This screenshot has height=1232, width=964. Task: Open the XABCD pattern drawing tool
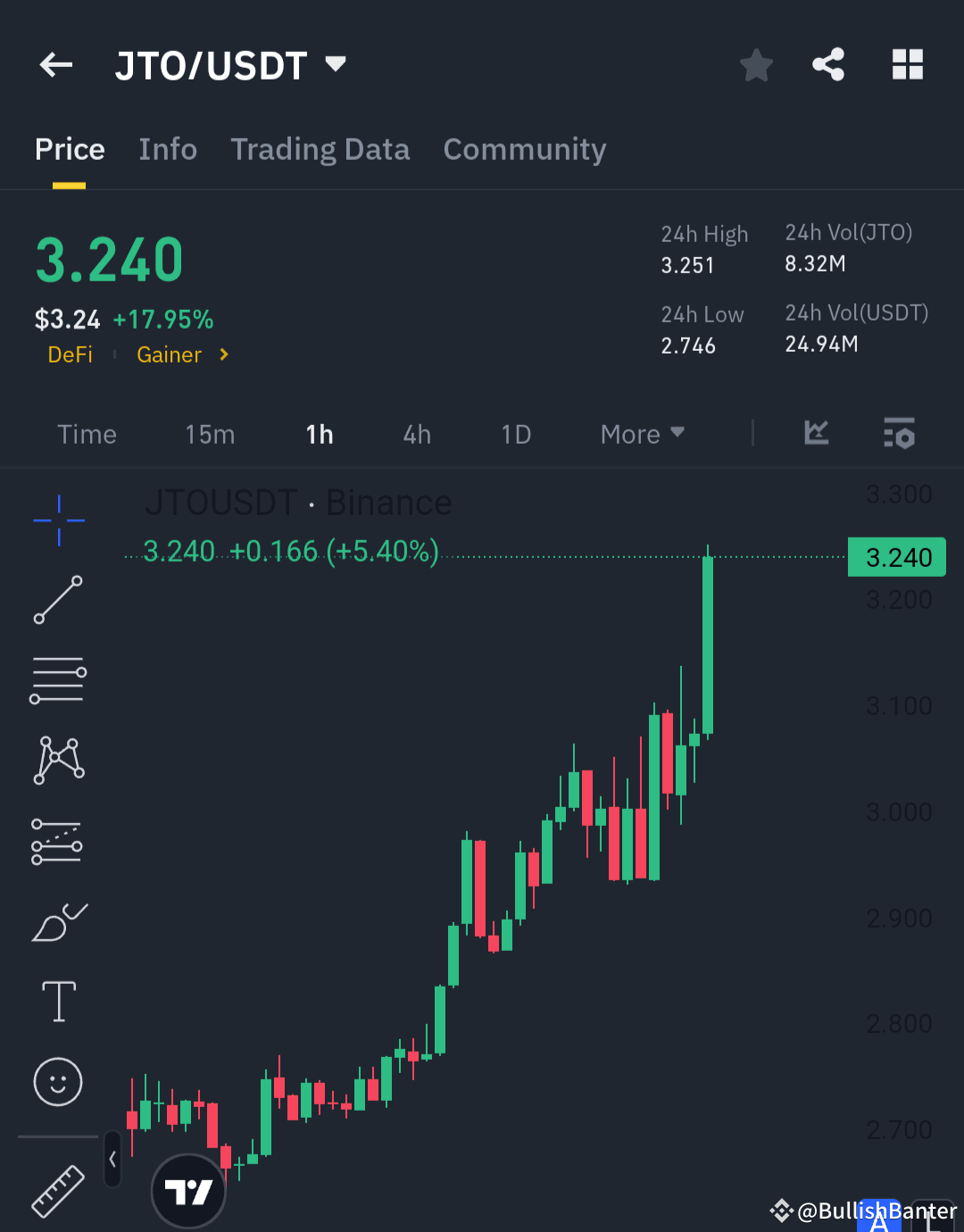coord(58,760)
